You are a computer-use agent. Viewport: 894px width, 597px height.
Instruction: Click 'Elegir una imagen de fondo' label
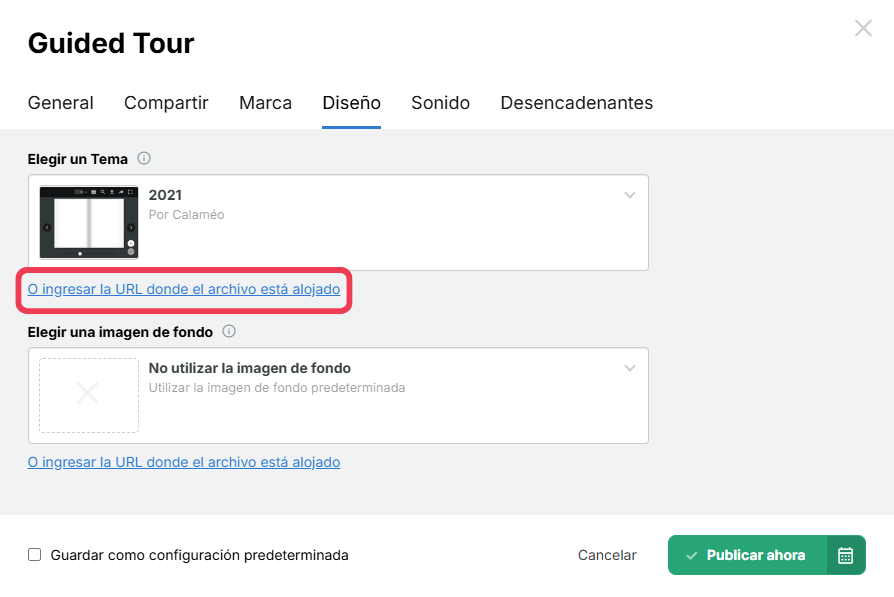pyautogui.click(x=120, y=332)
